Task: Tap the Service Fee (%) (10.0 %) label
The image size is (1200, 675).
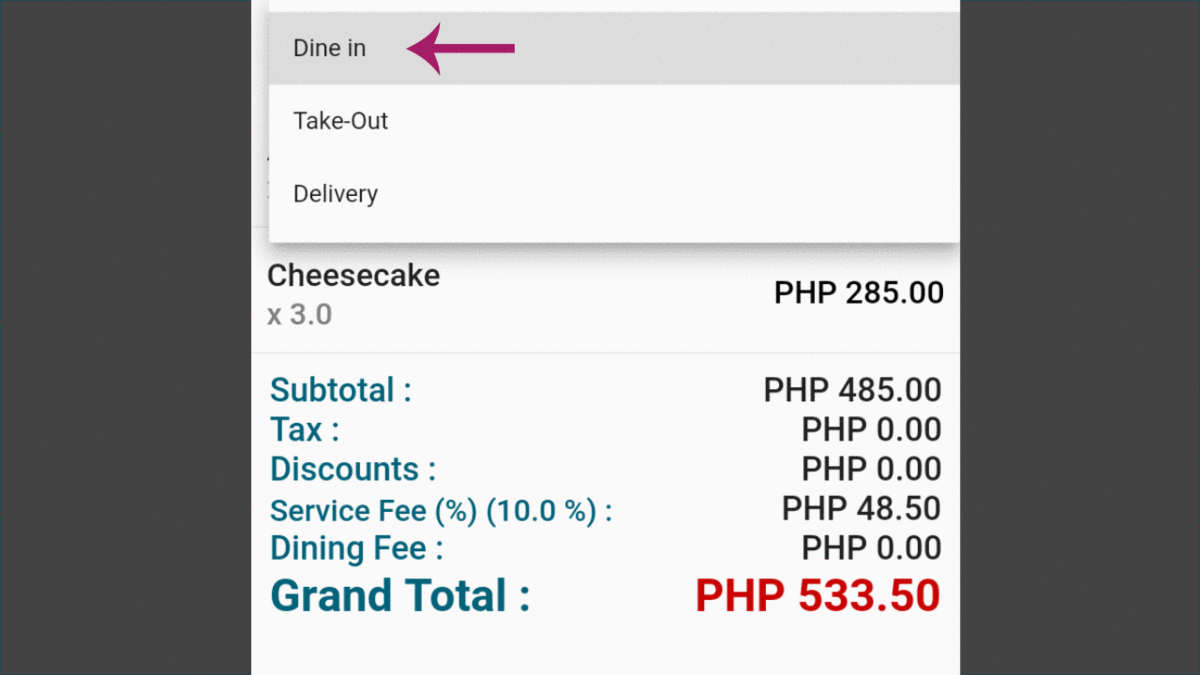Action: pos(441,511)
